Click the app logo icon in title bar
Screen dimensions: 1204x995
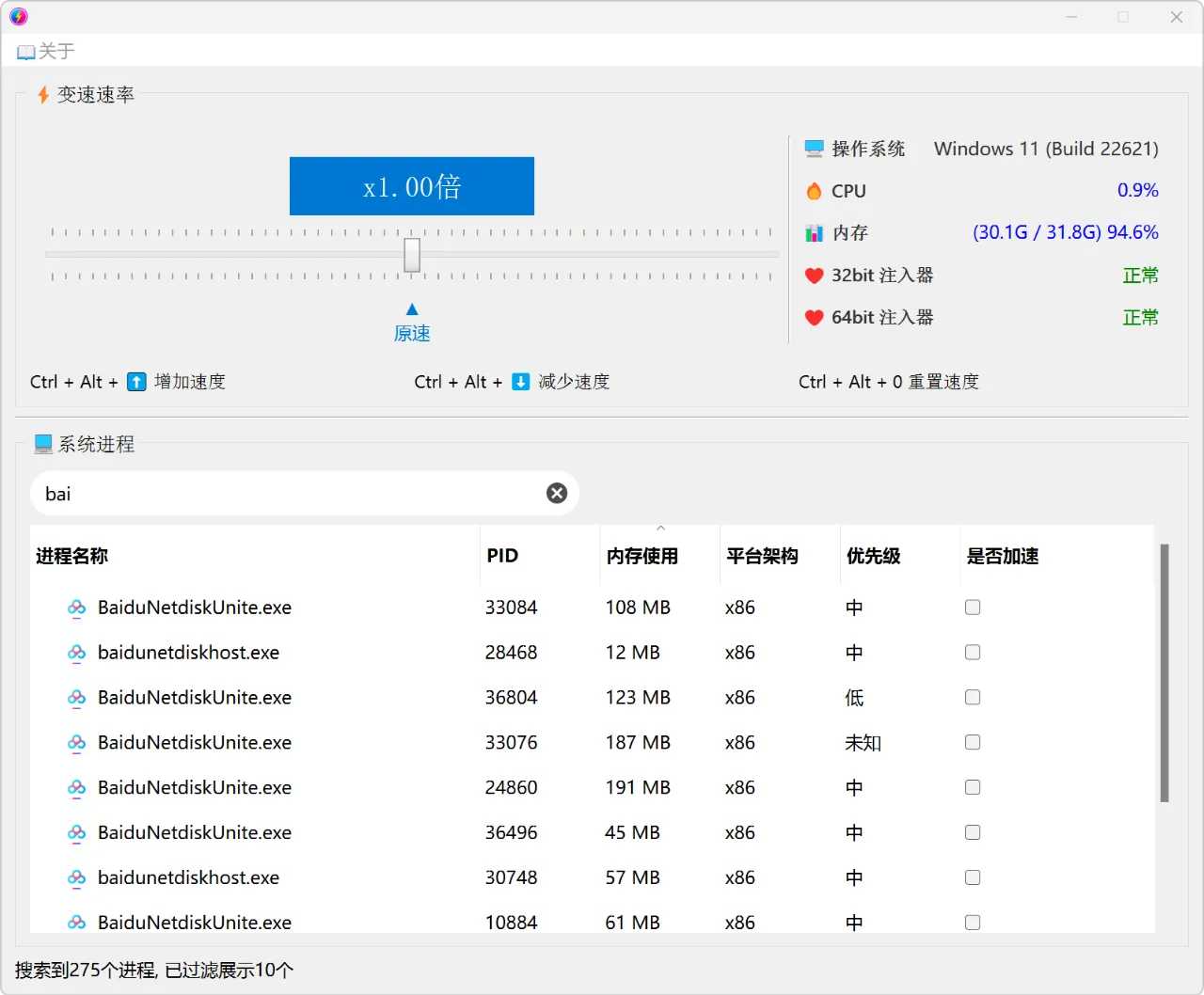click(19, 17)
